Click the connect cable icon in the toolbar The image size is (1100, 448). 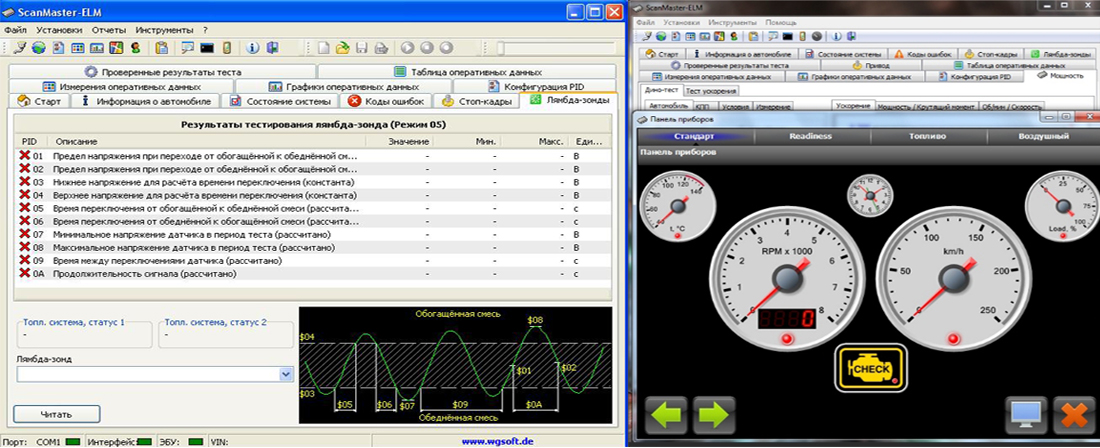[20, 48]
